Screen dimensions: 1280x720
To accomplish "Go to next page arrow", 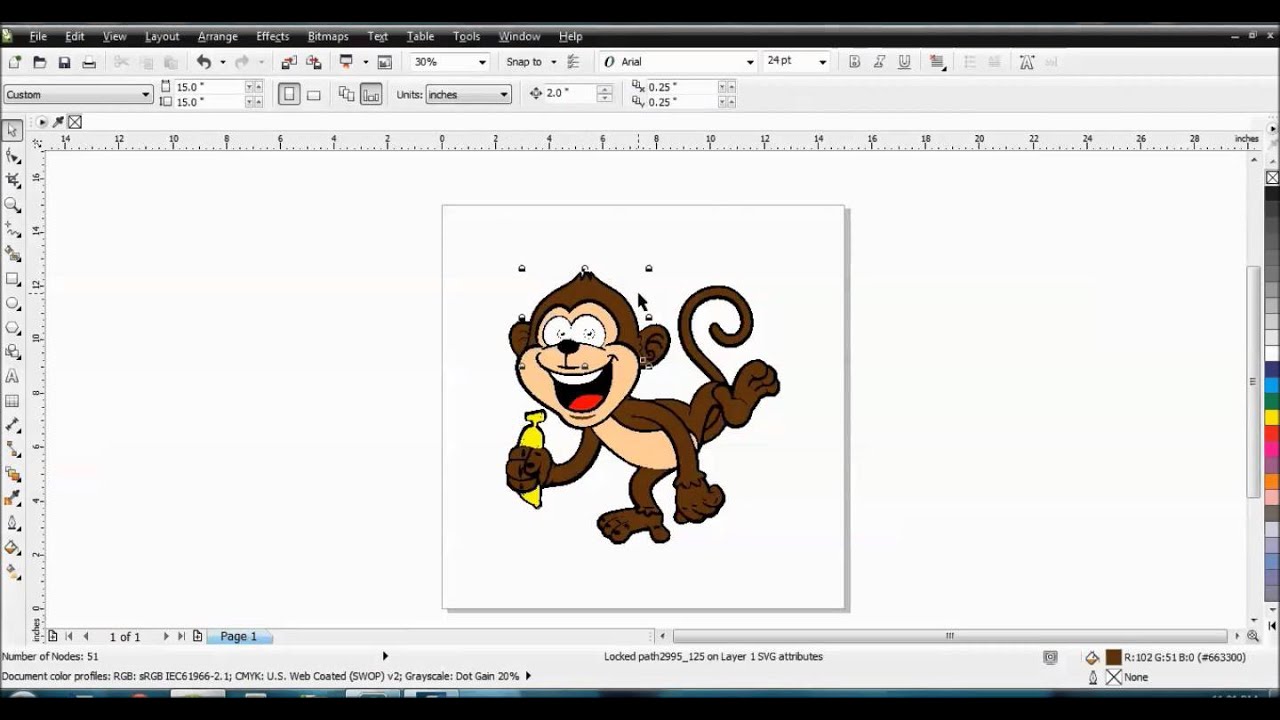I will [165, 636].
